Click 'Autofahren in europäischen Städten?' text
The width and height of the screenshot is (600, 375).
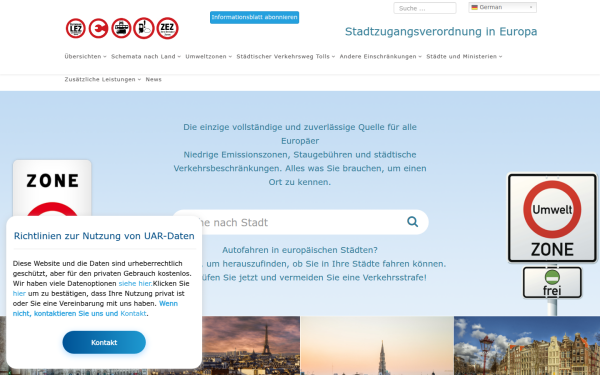pyautogui.click(x=300, y=250)
